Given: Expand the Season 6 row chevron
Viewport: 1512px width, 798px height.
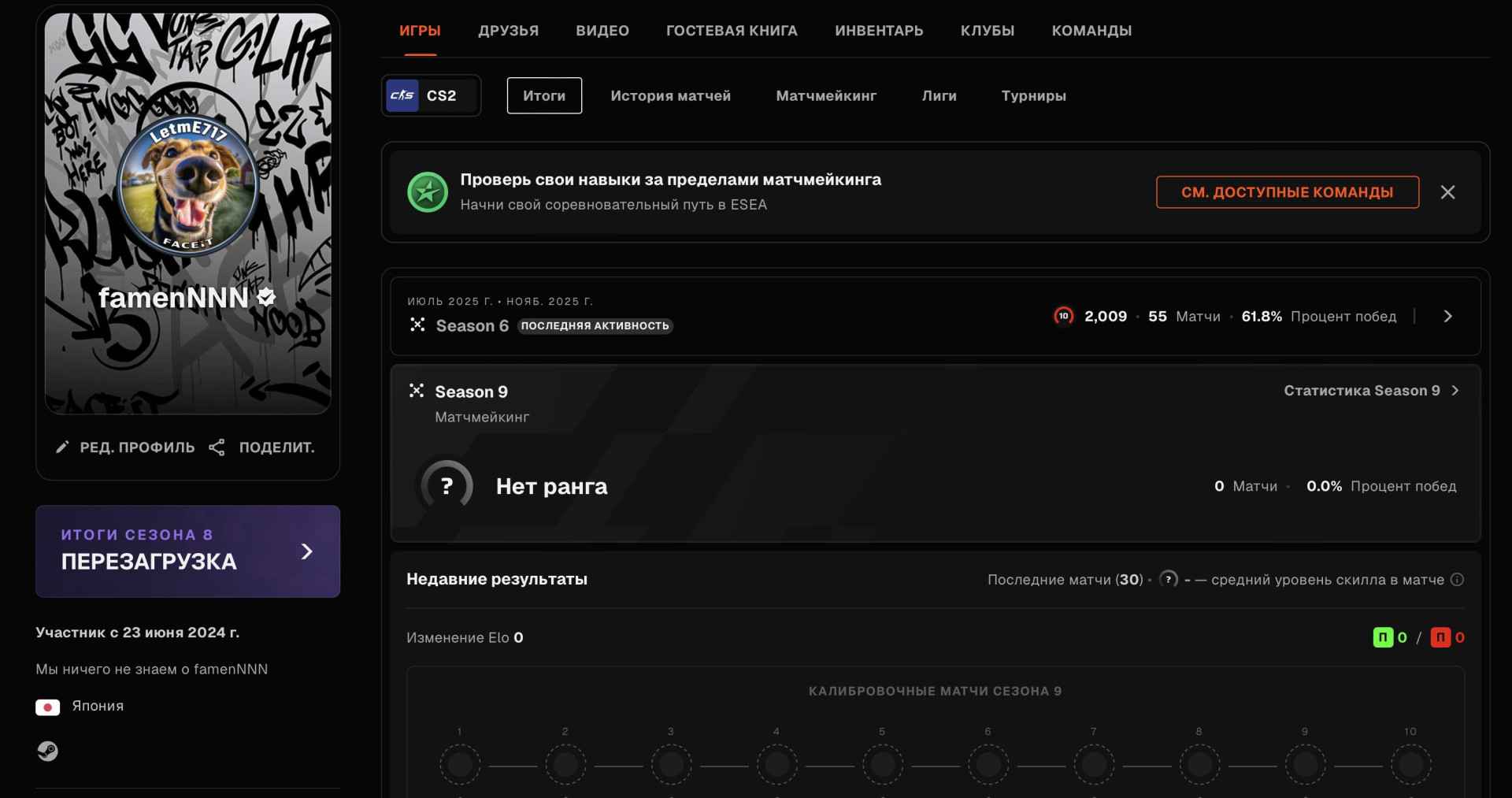Looking at the screenshot, I should (x=1447, y=316).
